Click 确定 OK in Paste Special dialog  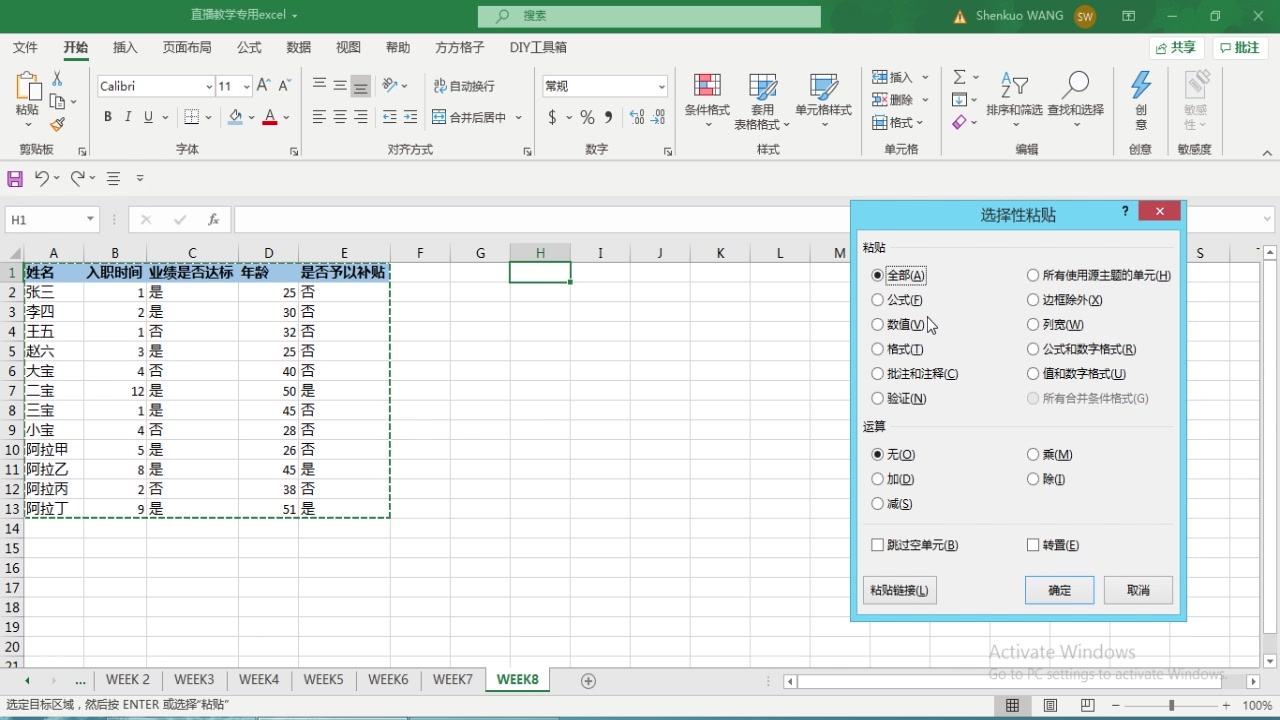tap(1059, 590)
